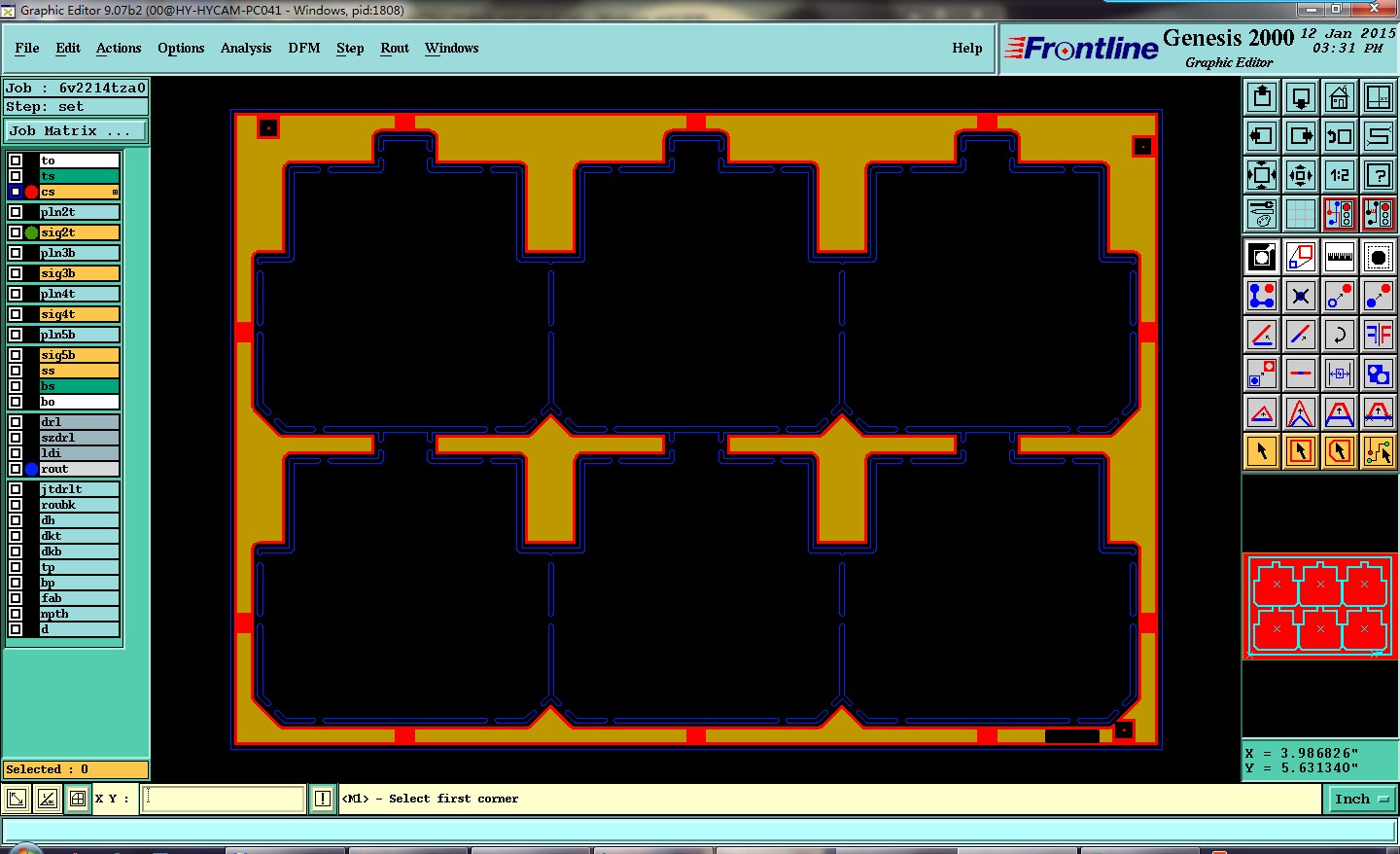Click the zoom in expand-arrows icon
The image size is (1400, 854).
[1262, 175]
